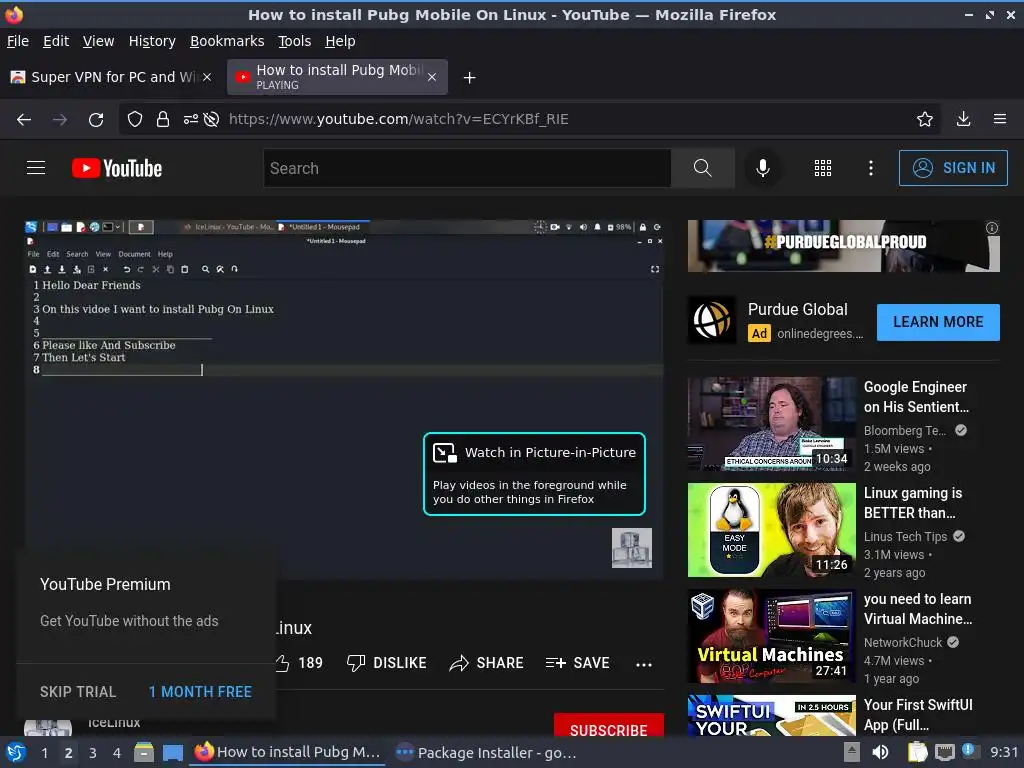The width and height of the screenshot is (1024, 768).
Task: Open the Help menu
Action: point(340,41)
